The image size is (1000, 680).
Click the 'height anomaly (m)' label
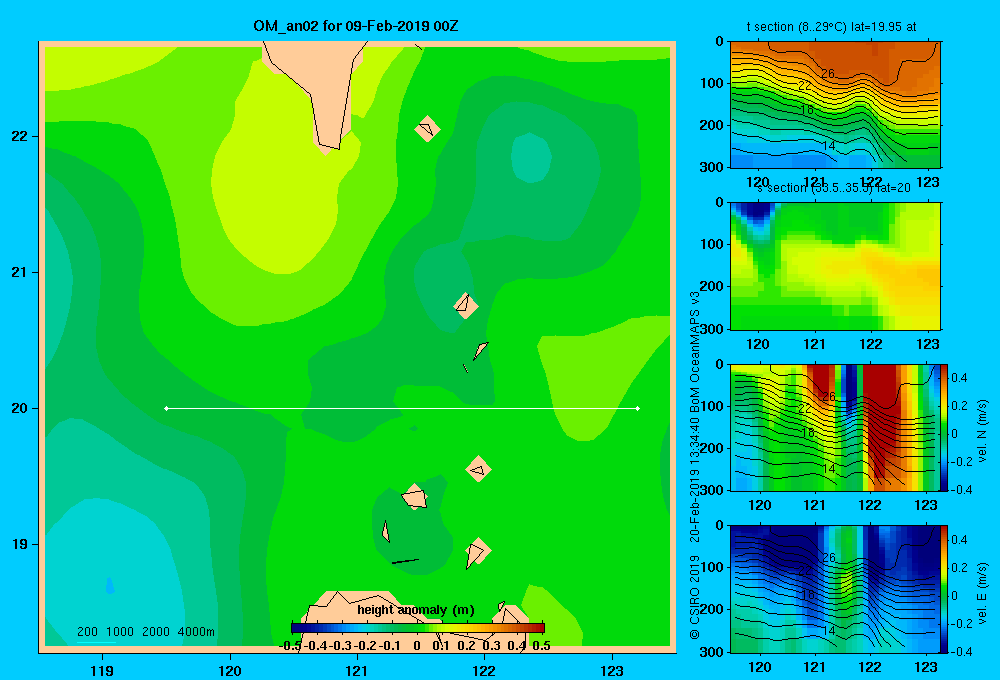[x=416, y=610]
